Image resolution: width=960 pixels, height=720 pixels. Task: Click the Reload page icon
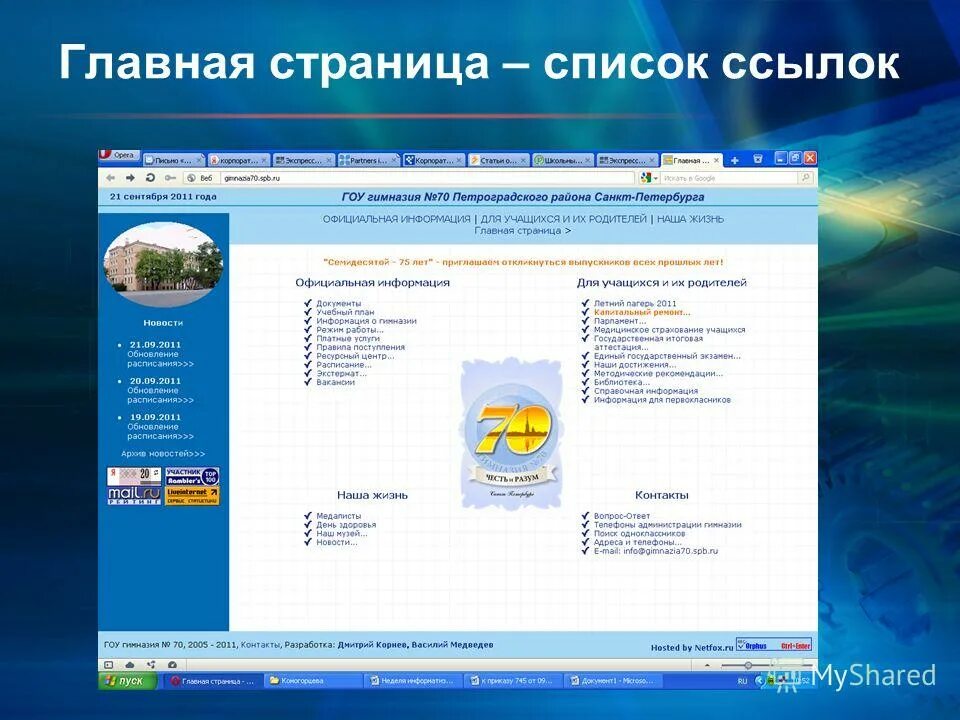pyautogui.click(x=150, y=177)
